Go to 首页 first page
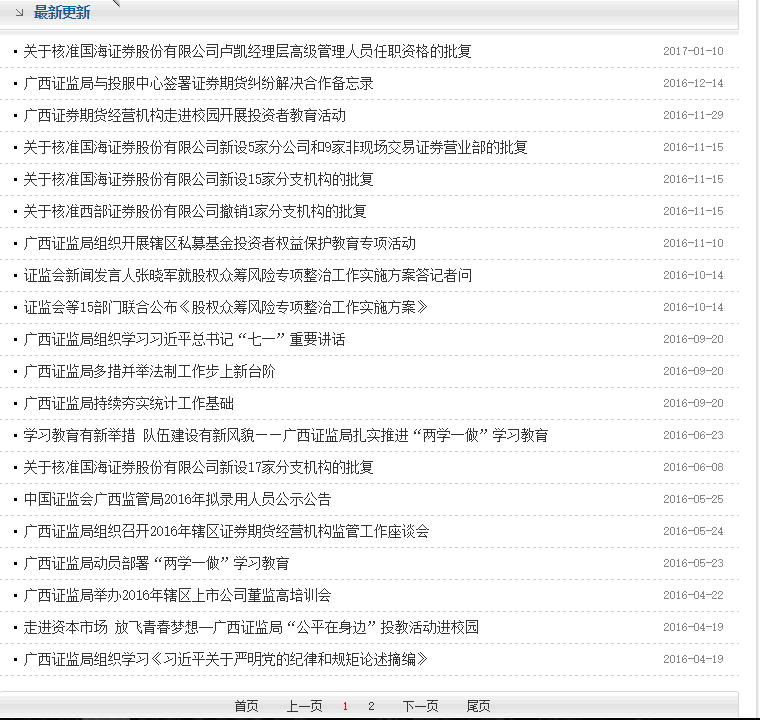Image resolution: width=760 pixels, height=720 pixels. coord(246,706)
